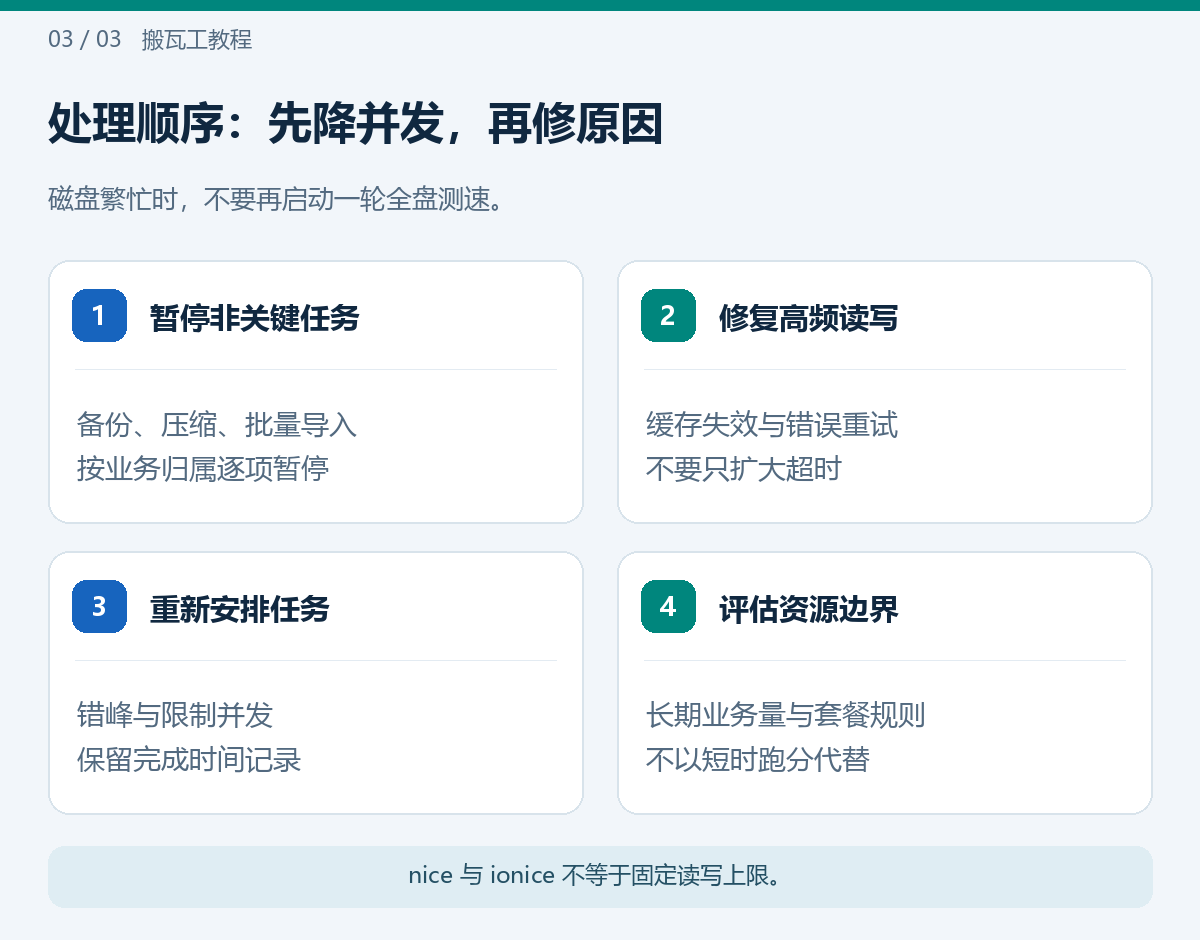This screenshot has height=940, width=1200.
Task: Click the green number 2 badge
Action: [x=668, y=316]
